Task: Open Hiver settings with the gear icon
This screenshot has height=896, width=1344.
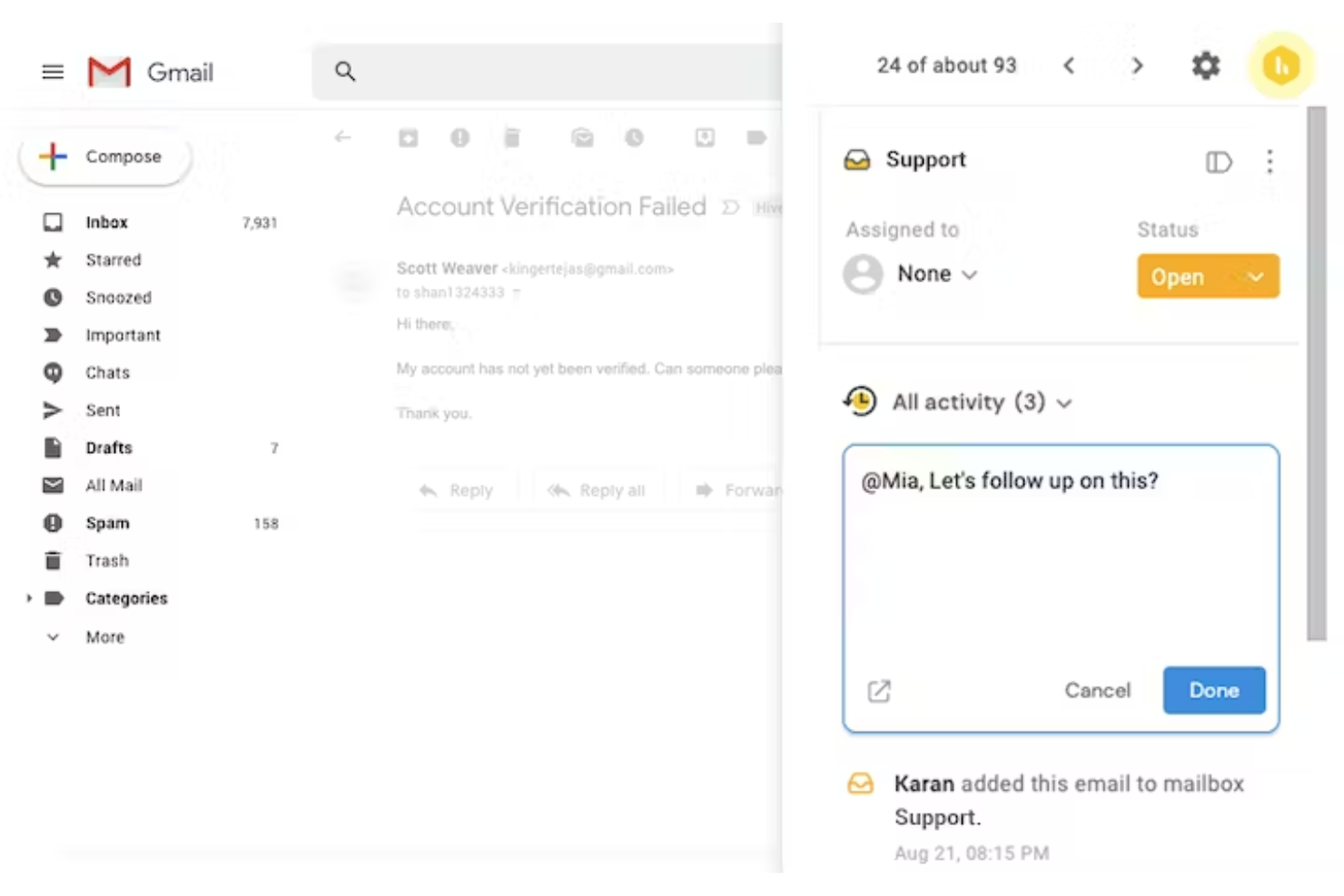Action: (x=1206, y=65)
